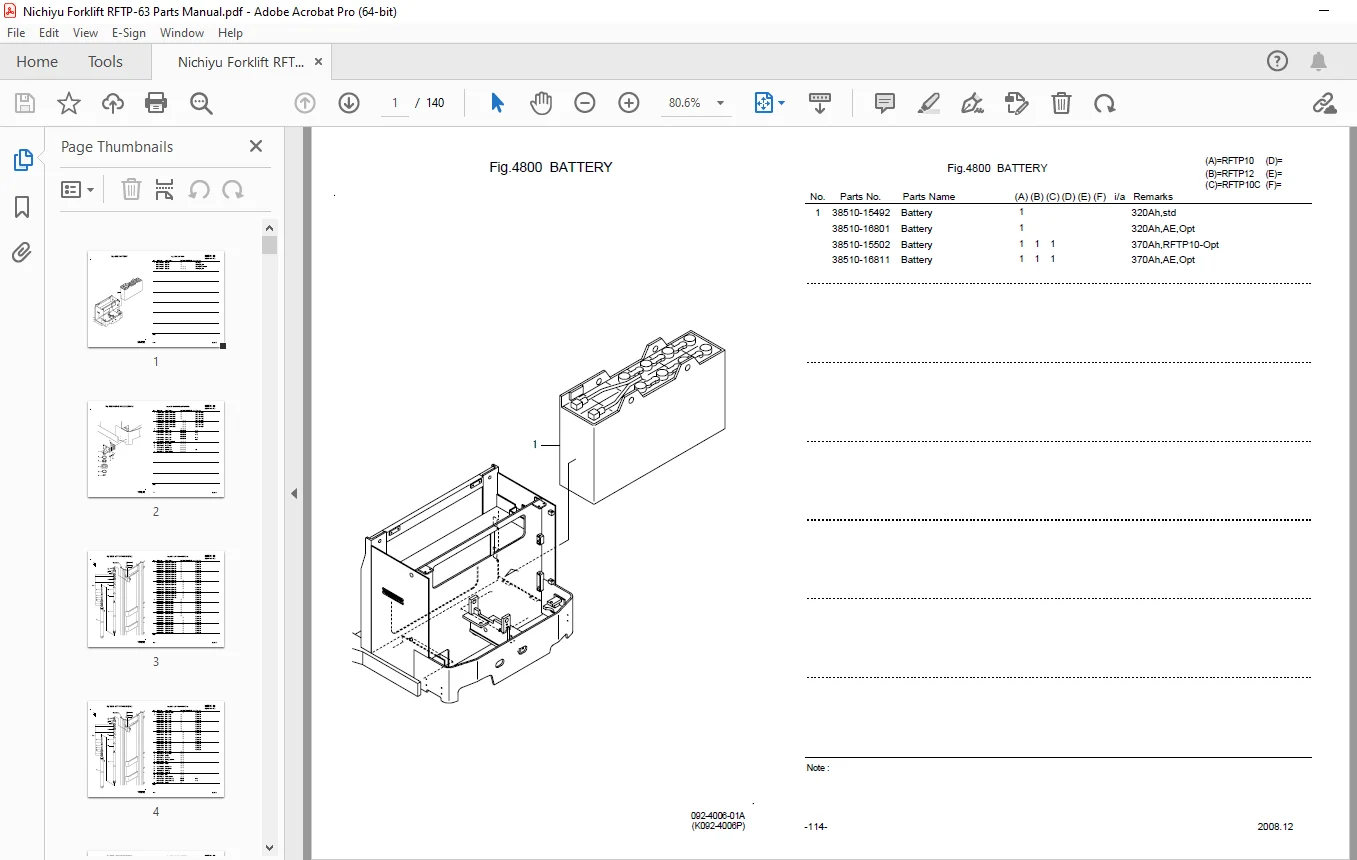Open the zoom level dropdown
This screenshot has height=860, width=1357.
pyautogui.click(x=720, y=103)
